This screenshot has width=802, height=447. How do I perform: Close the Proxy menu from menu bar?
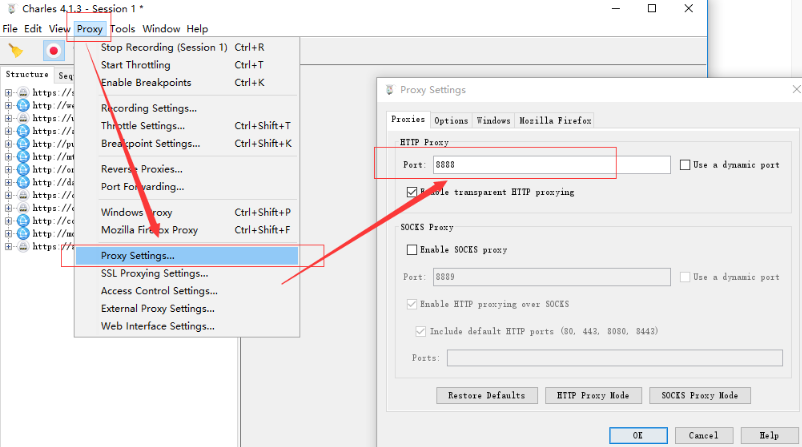tap(90, 29)
